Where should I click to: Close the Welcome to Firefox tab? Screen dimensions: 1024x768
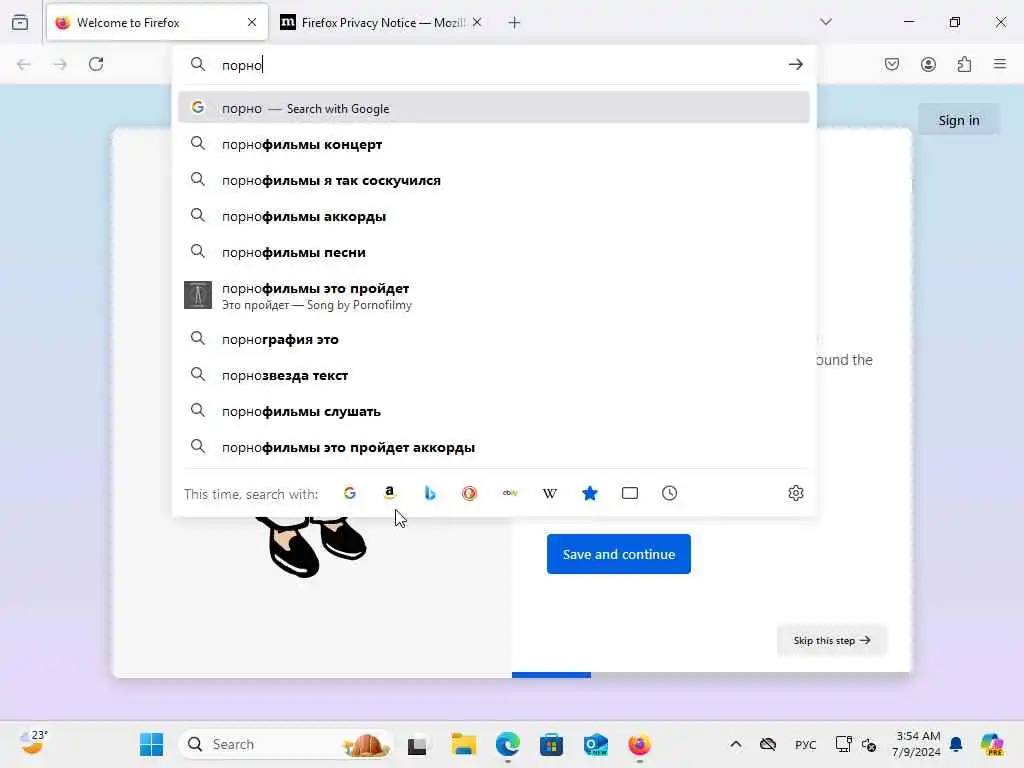tap(252, 22)
